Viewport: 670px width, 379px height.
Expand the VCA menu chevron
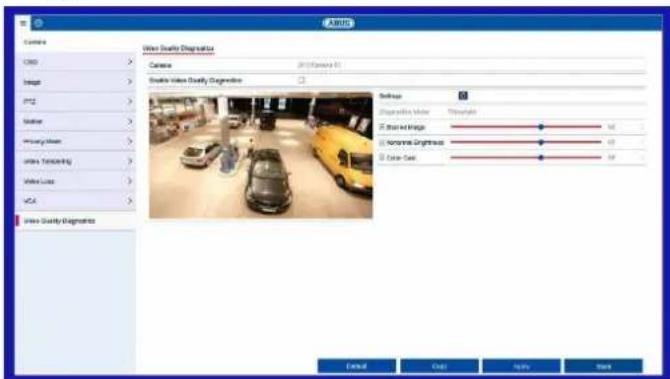click(x=130, y=201)
